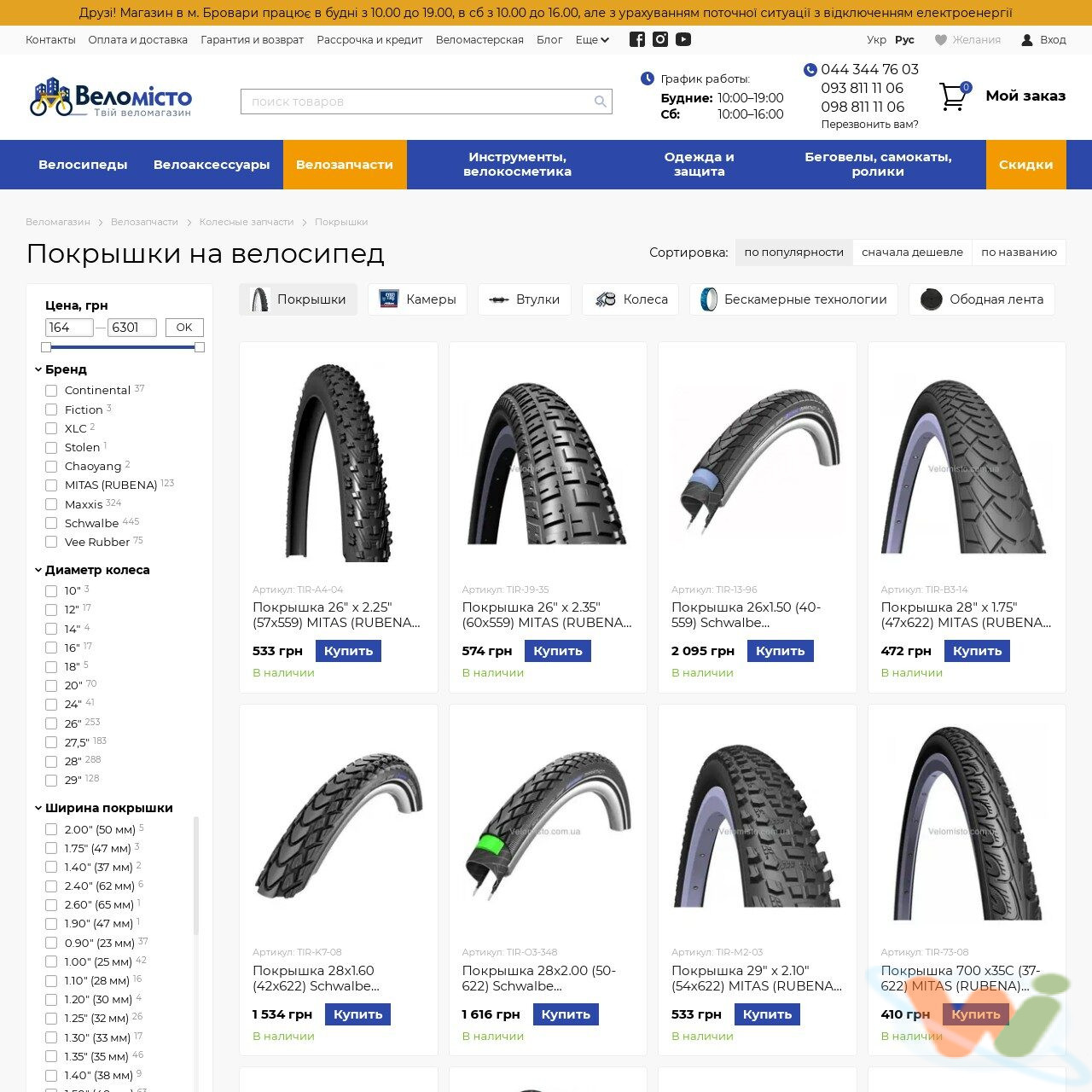Click the wishlist heart icon

(941, 40)
